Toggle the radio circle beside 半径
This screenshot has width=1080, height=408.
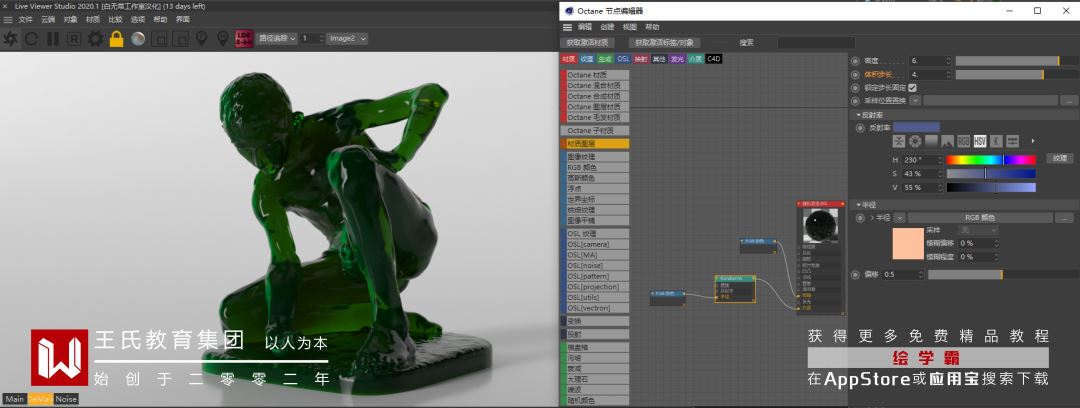[x=860, y=218]
